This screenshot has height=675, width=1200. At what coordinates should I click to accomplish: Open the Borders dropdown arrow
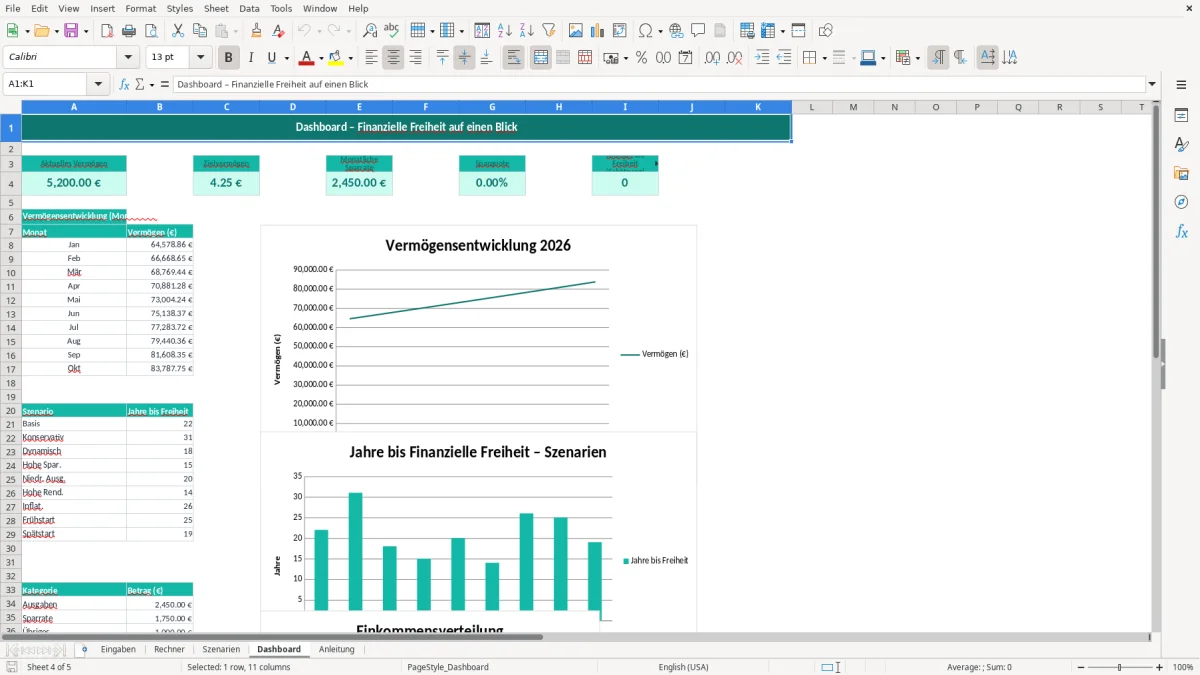point(823,58)
